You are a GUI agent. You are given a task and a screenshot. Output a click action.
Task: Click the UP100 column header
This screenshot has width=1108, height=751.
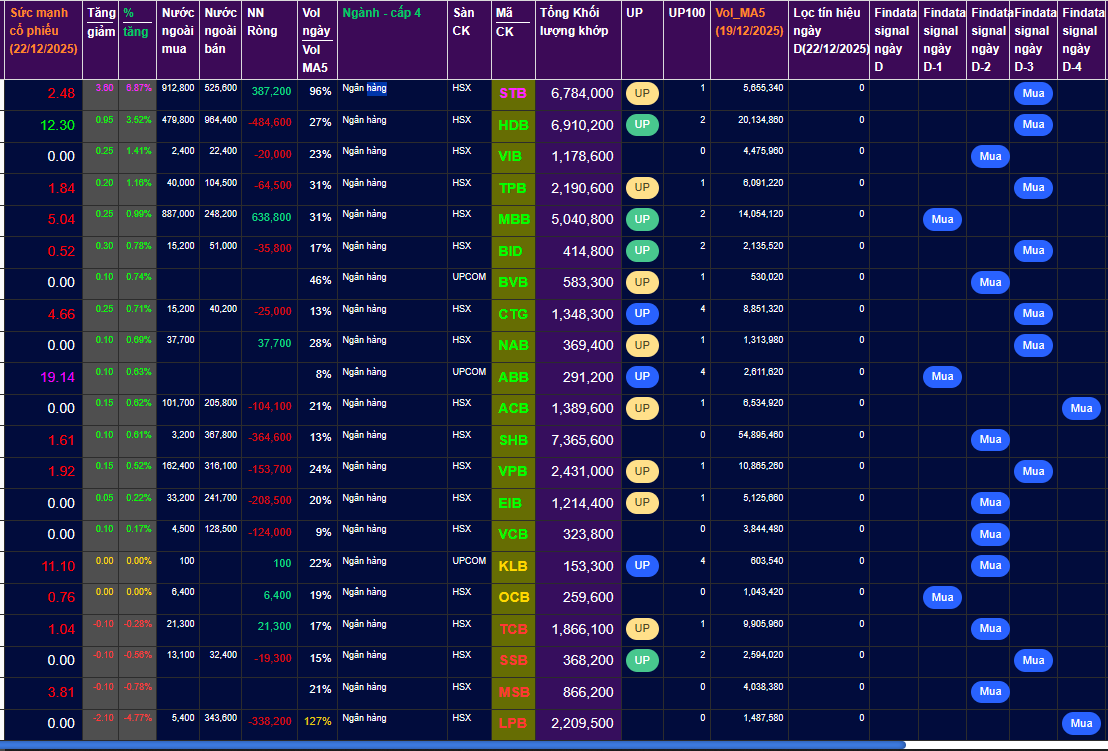coord(687,40)
